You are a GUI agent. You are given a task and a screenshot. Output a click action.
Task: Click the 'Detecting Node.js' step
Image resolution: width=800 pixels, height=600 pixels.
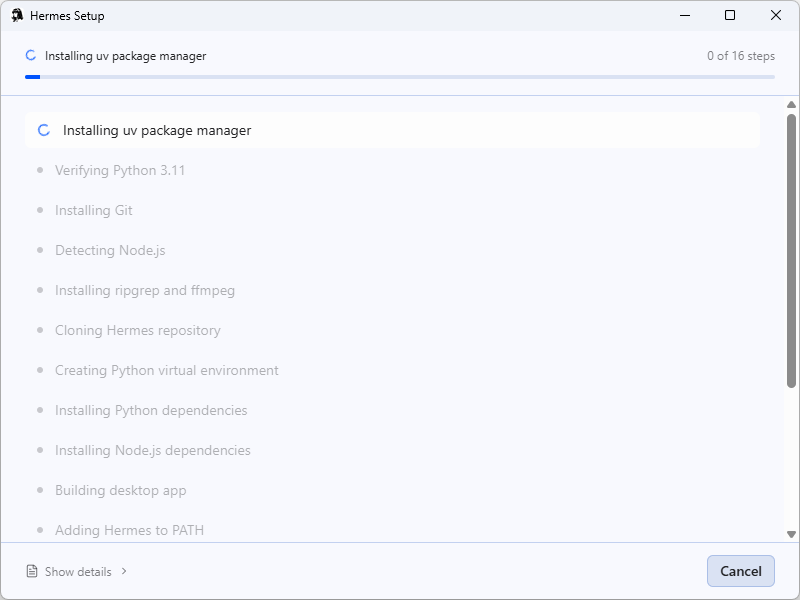110,250
